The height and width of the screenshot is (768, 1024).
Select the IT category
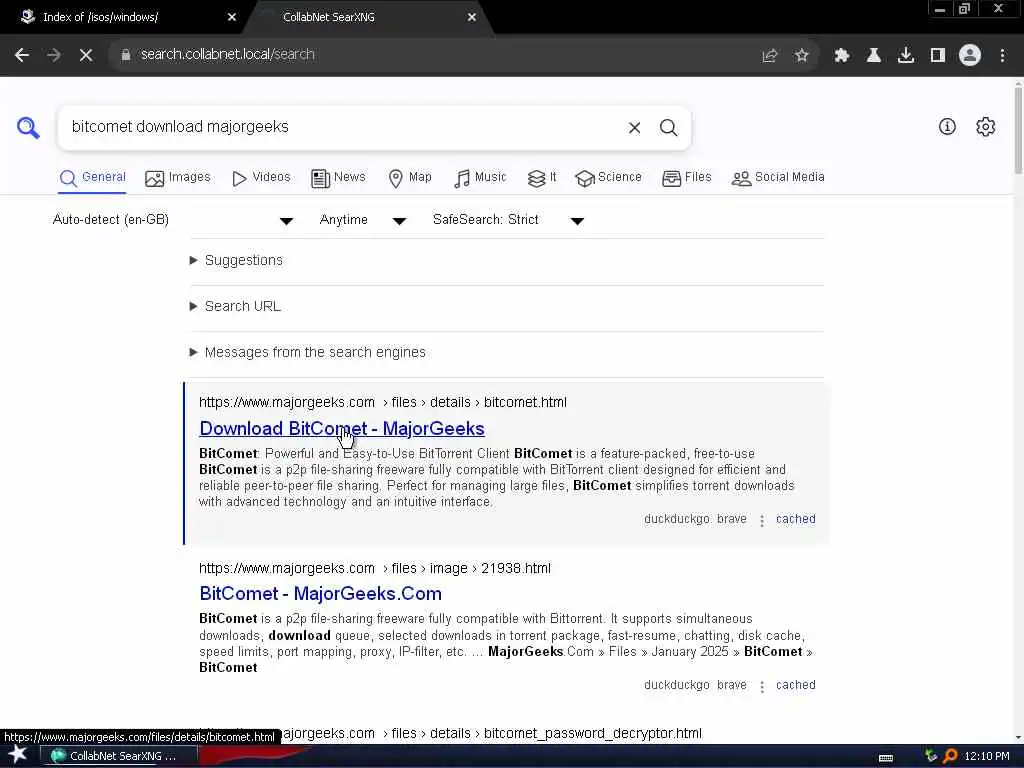[x=542, y=178]
